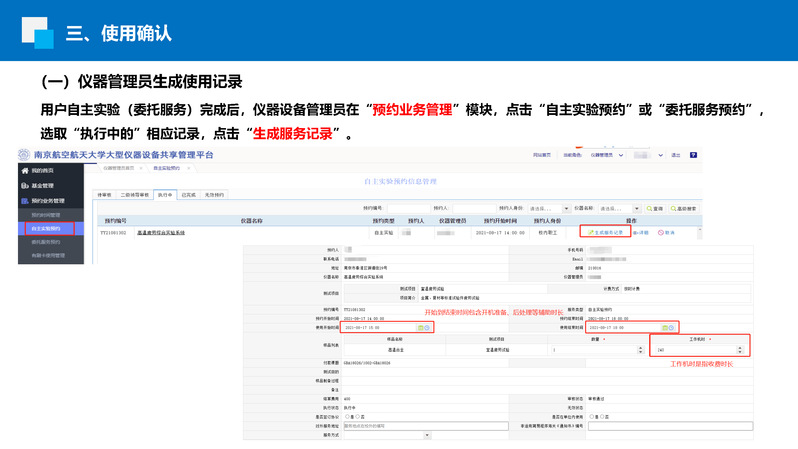This screenshot has width=798, height=449.
Task: Click the 预约业务管理 sidebar icon
Action: [x=25, y=201]
